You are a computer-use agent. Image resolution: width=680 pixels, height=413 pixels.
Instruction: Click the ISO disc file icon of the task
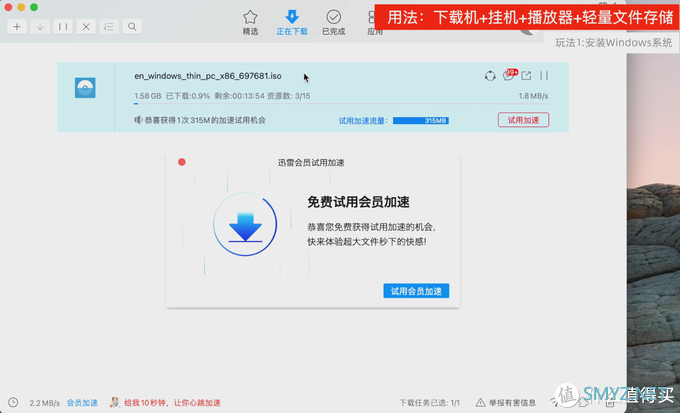(85, 88)
